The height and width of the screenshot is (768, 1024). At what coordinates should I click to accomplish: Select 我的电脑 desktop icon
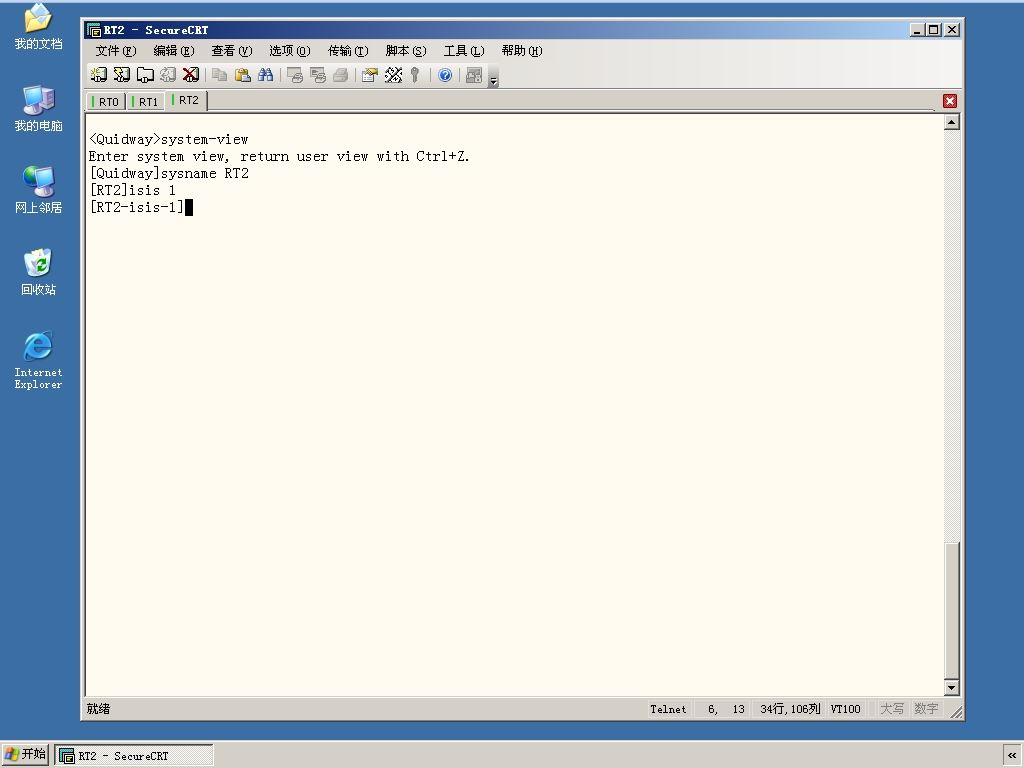[x=39, y=109]
